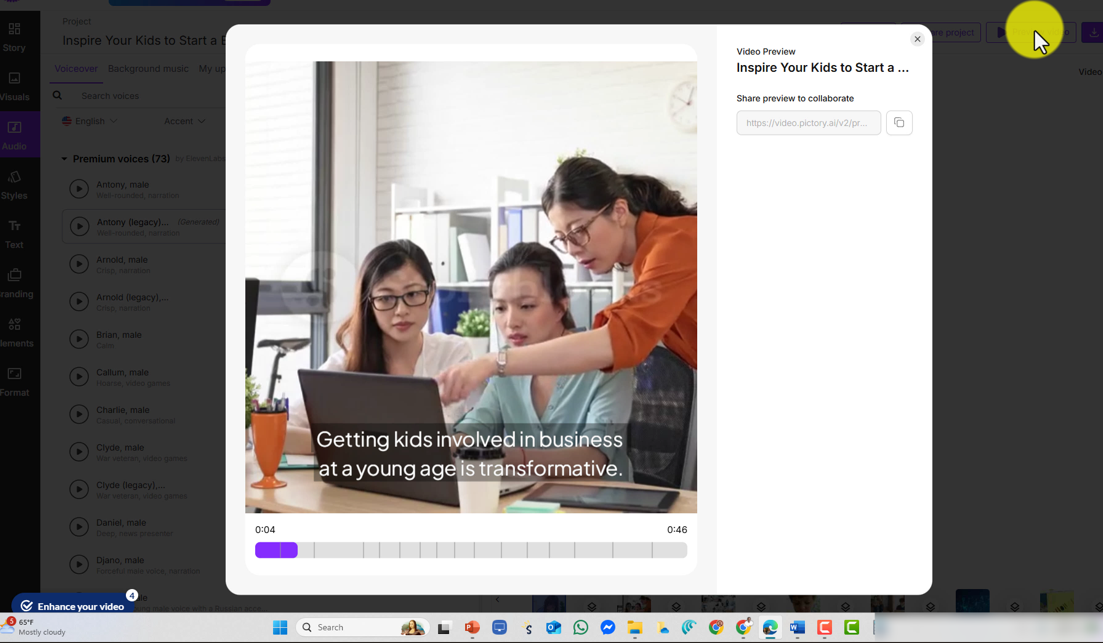This screenshot has width=1103, height=643.
Task: Open the Styles section in the sidebar
Action: pos(14,185)
